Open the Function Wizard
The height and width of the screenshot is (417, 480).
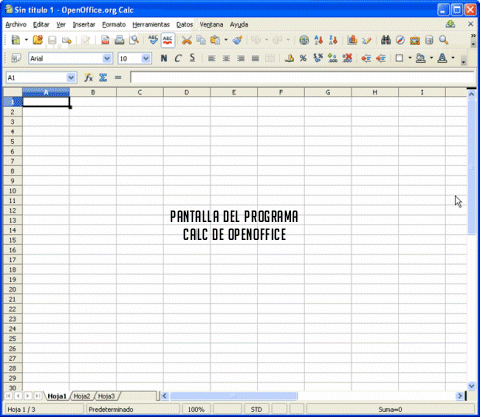[x=88, y=78]
